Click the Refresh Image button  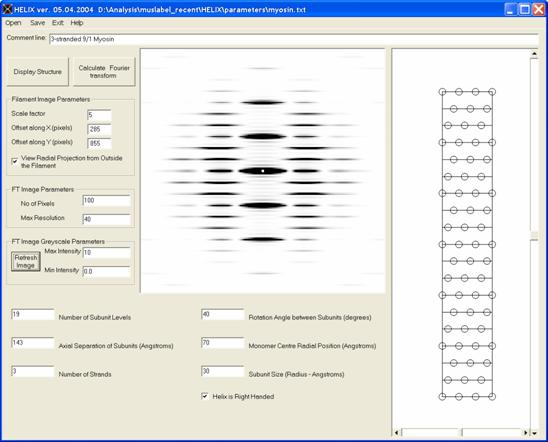click(x=26, y=261)
